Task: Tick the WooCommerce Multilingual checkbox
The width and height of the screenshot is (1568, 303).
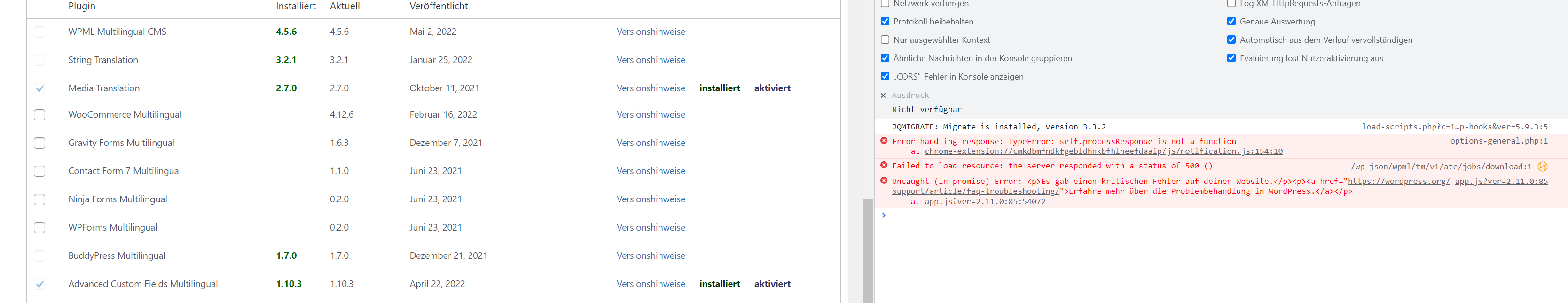Action: pyautogui.click(x=39, y=115)
